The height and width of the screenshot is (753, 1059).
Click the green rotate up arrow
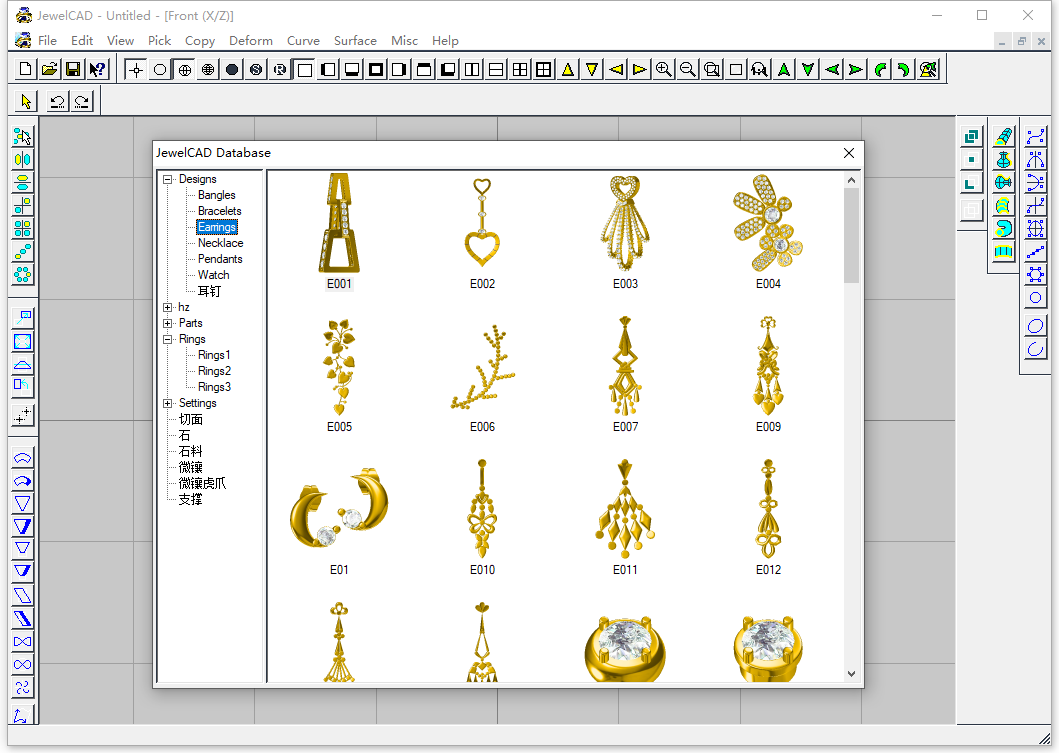pos(784,69)
